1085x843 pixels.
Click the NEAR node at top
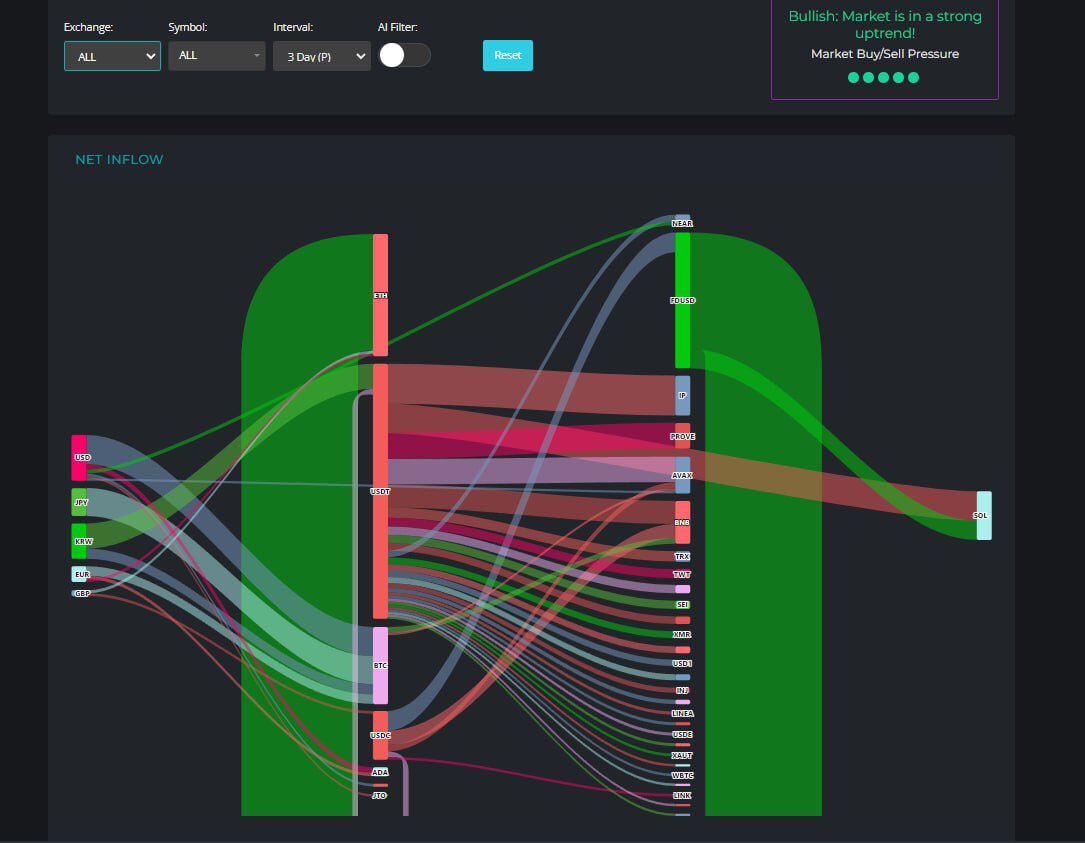(682, 222)
